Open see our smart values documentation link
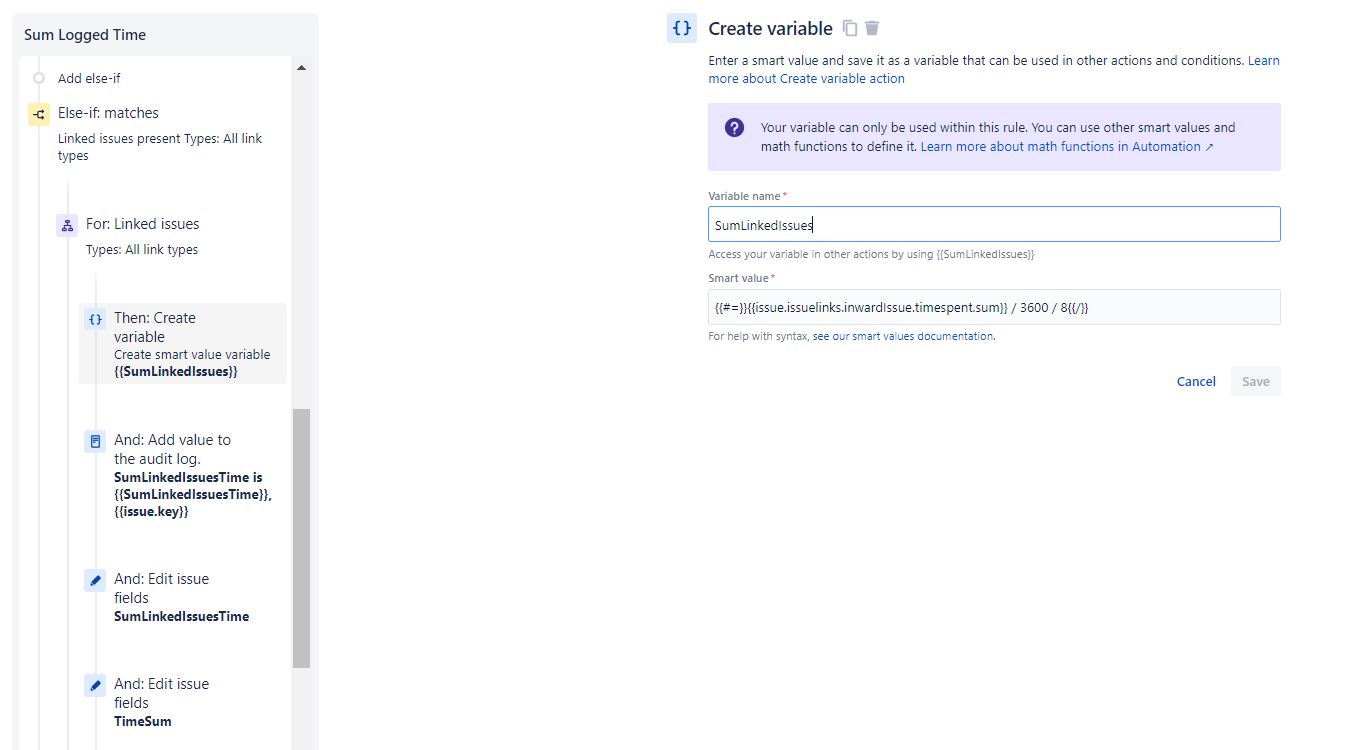The image size is (1351, 750). 903,336
